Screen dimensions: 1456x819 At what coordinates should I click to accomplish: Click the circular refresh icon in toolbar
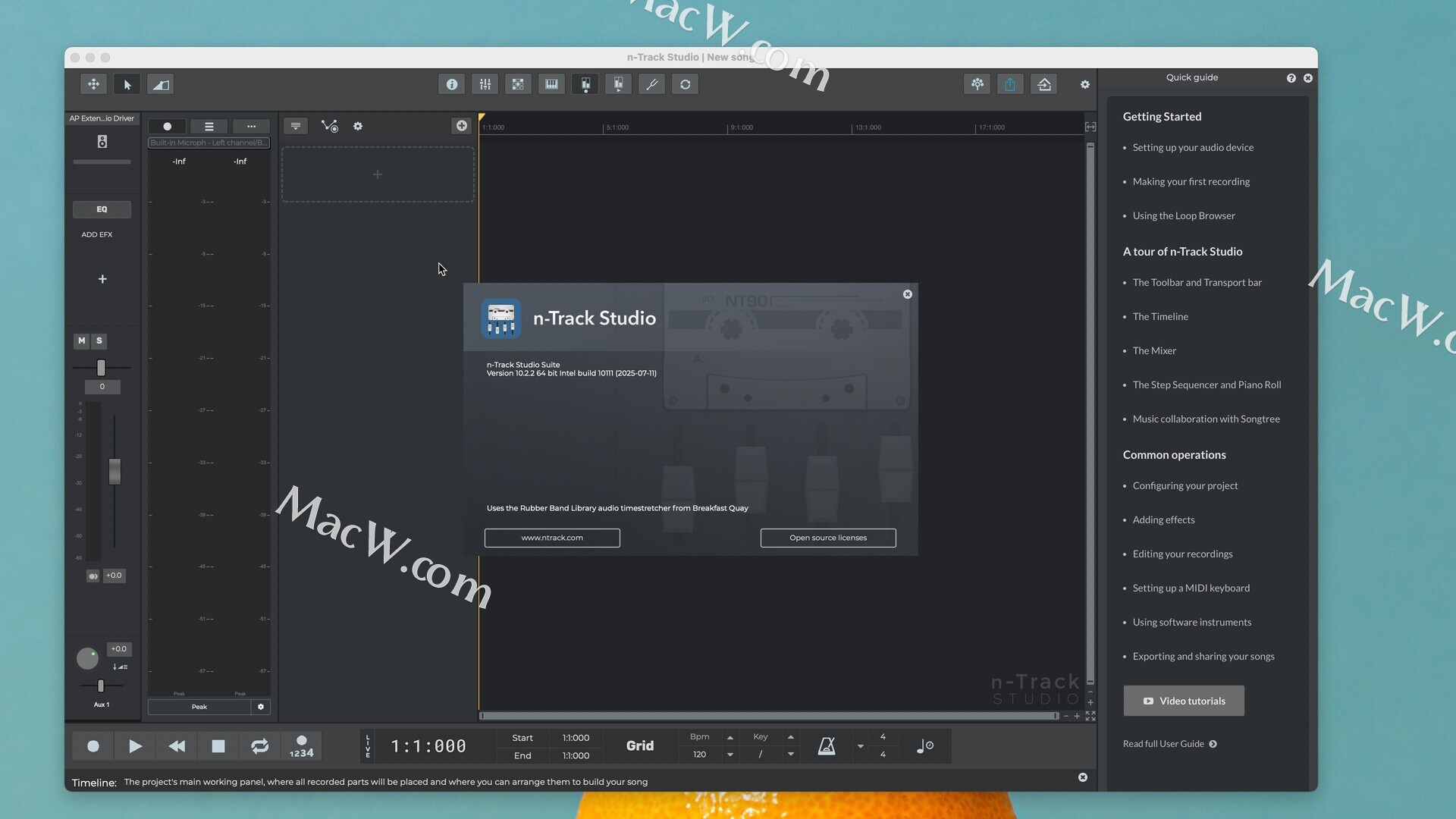coord(686,84)
